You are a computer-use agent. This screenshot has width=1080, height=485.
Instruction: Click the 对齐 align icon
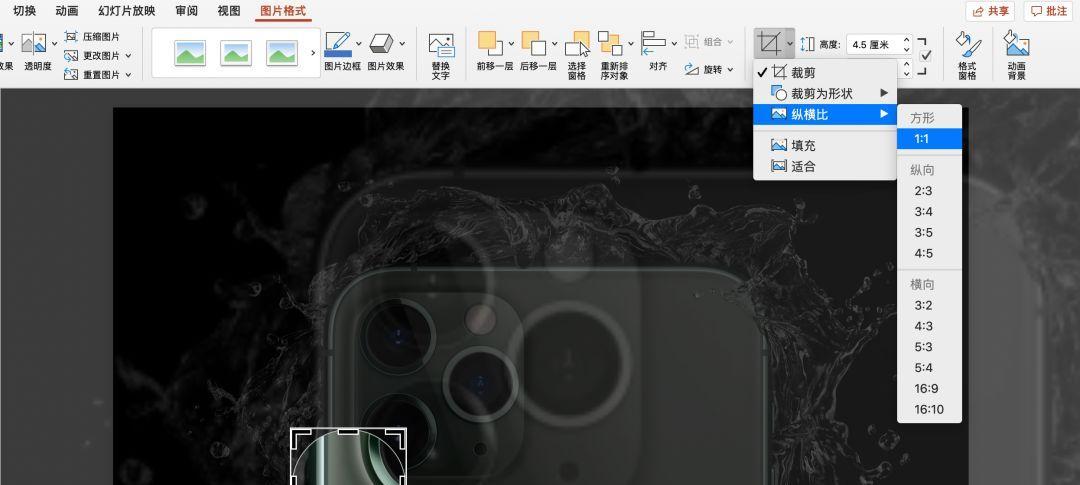pyautogui.click(x=653, y=43)
